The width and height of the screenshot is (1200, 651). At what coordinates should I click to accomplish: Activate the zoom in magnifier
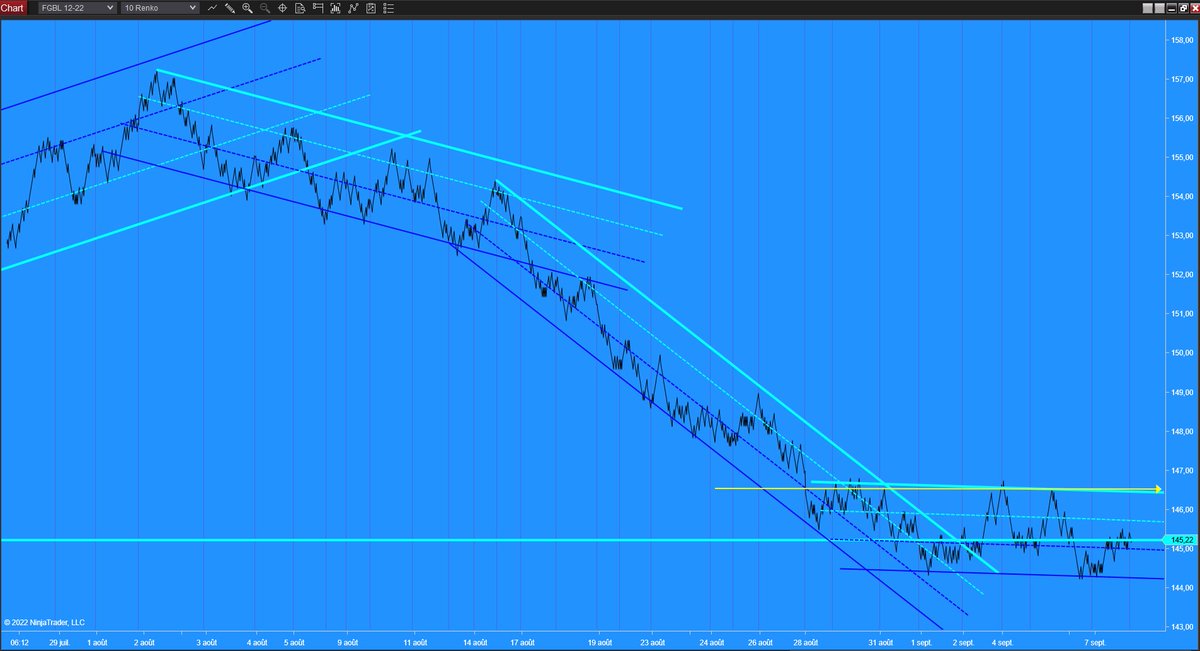coord(247,8)
